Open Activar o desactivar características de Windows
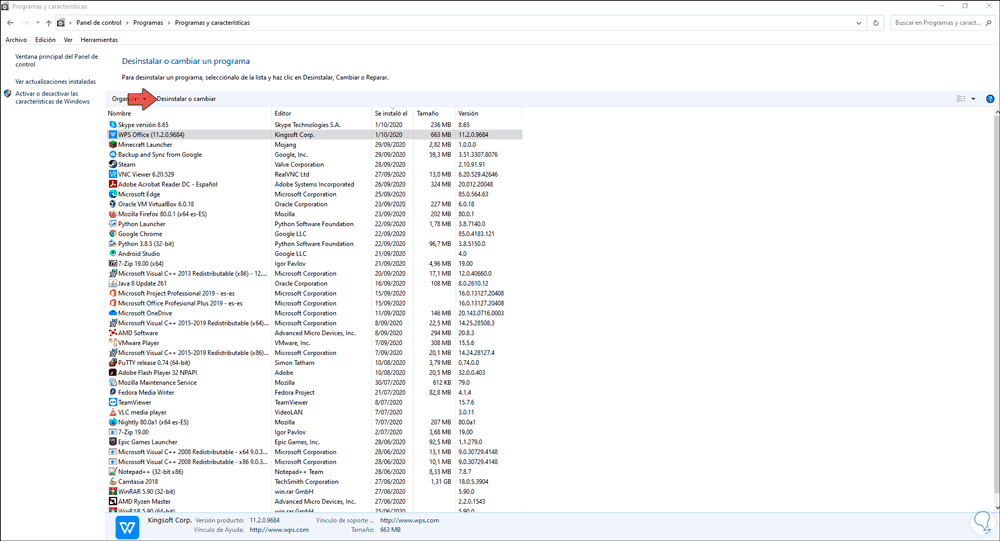Image resolution: width=1000 pixels, height=541 pixels. point(52,98)
